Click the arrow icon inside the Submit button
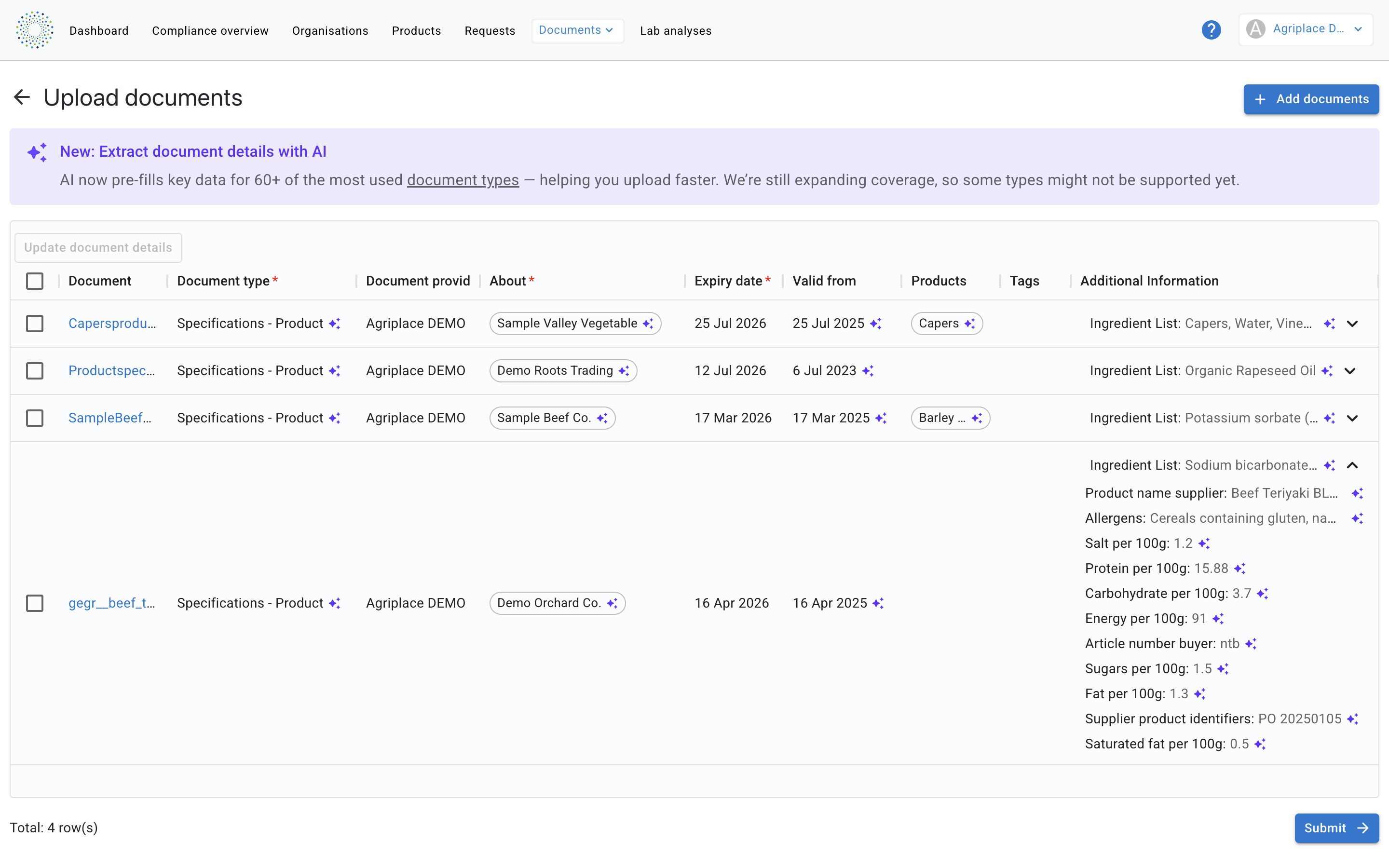1389x868 pixels. click(x=1362, y=828)
